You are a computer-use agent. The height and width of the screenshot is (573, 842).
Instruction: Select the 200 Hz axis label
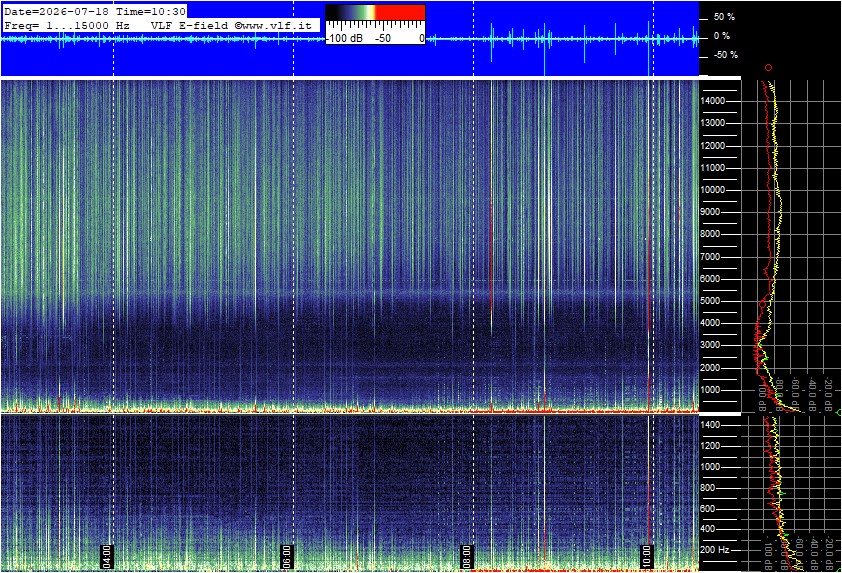715,550
